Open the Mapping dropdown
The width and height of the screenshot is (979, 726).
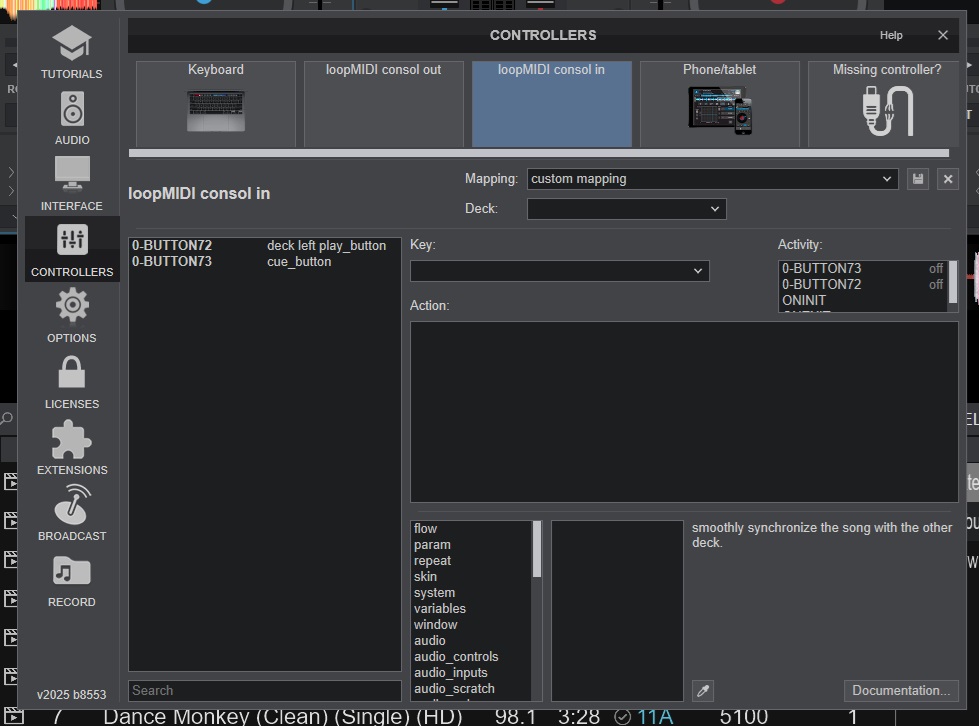712,179
